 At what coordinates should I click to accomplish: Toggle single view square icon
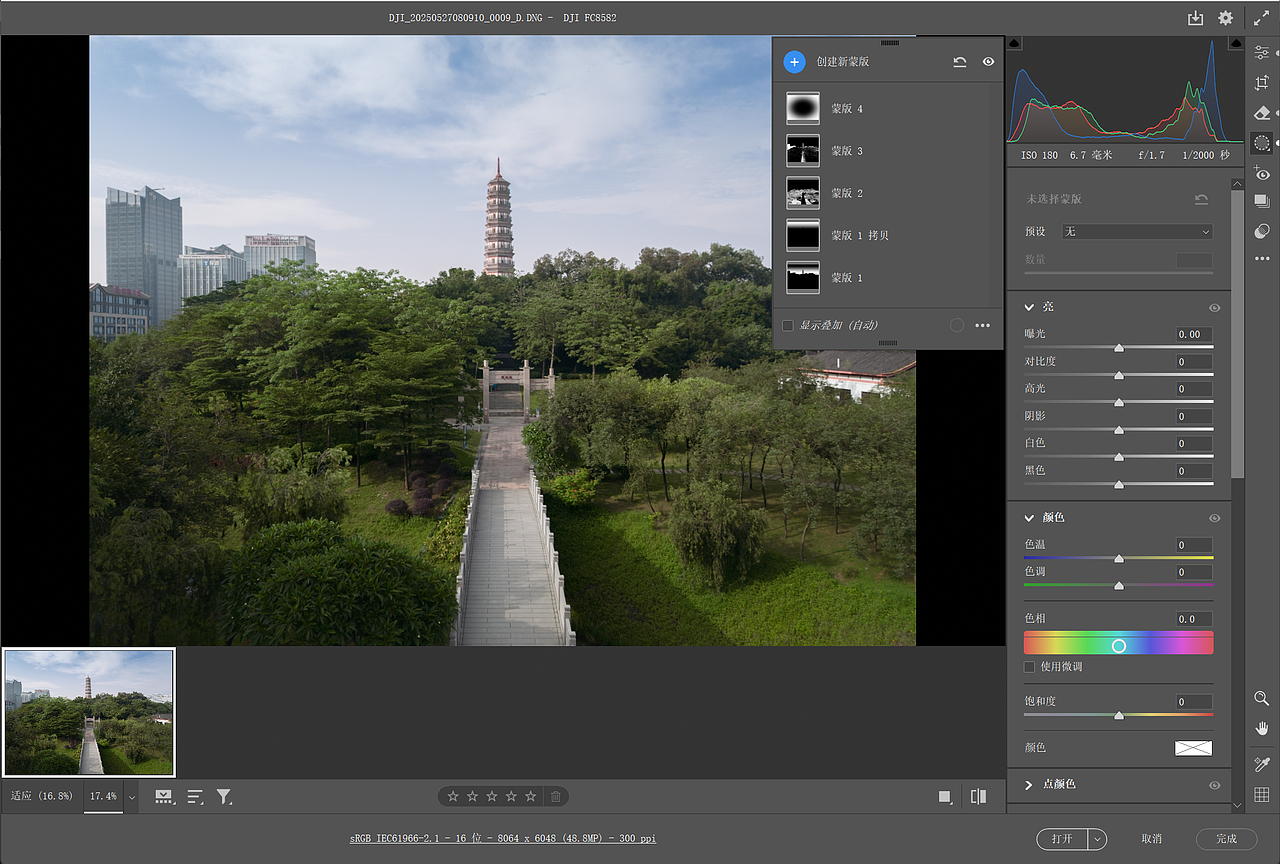point(945,797)
